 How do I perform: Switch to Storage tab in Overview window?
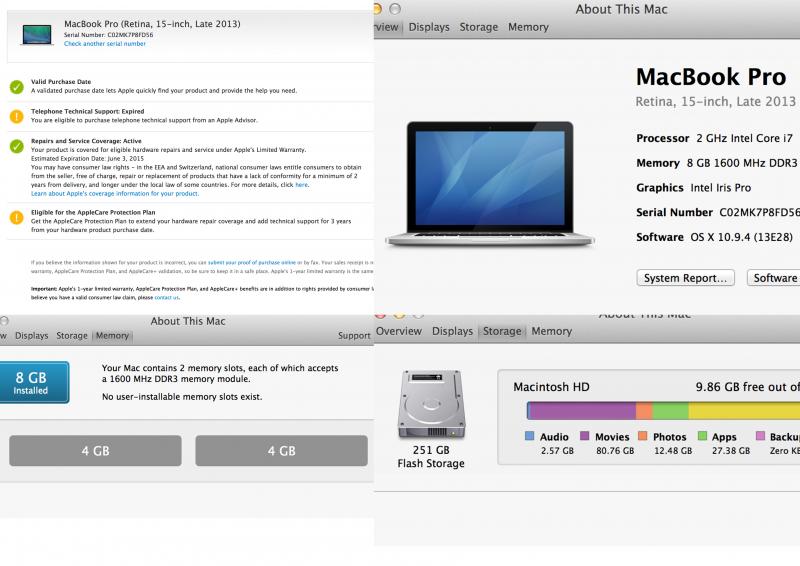[479, 27]
